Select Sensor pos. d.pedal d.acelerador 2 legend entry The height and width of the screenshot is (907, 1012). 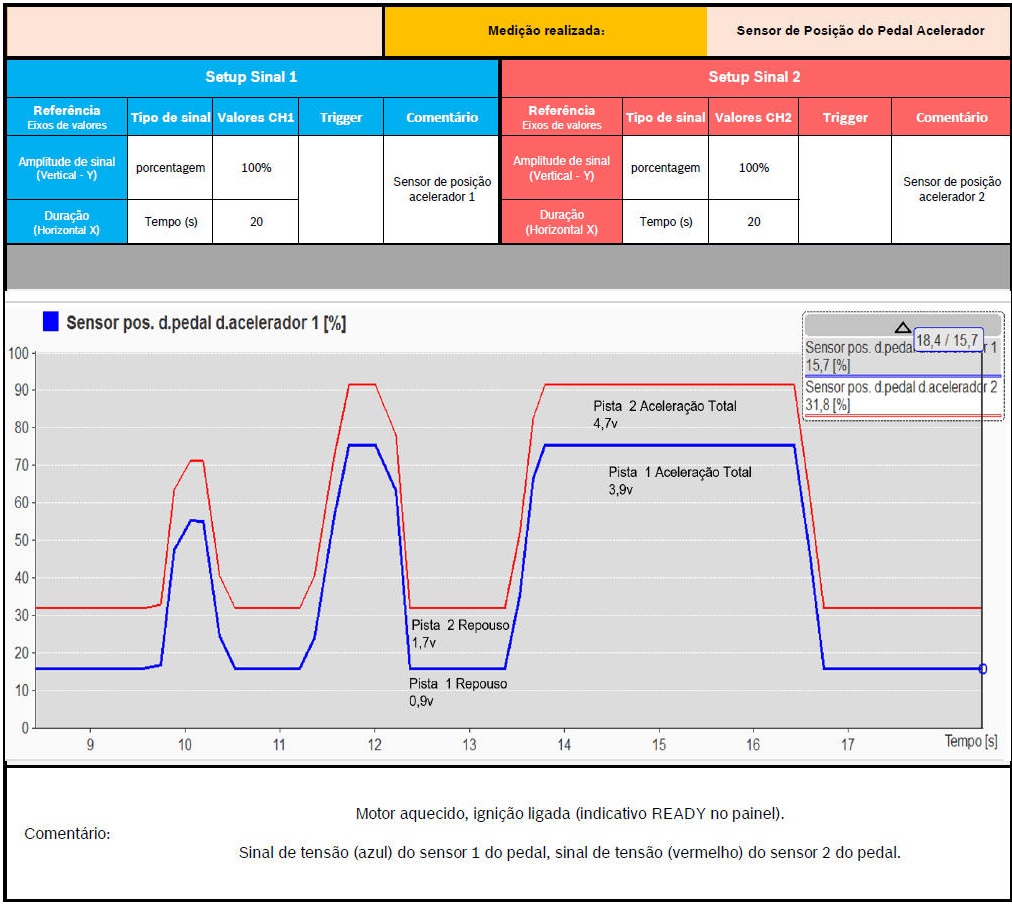[900, 395]
